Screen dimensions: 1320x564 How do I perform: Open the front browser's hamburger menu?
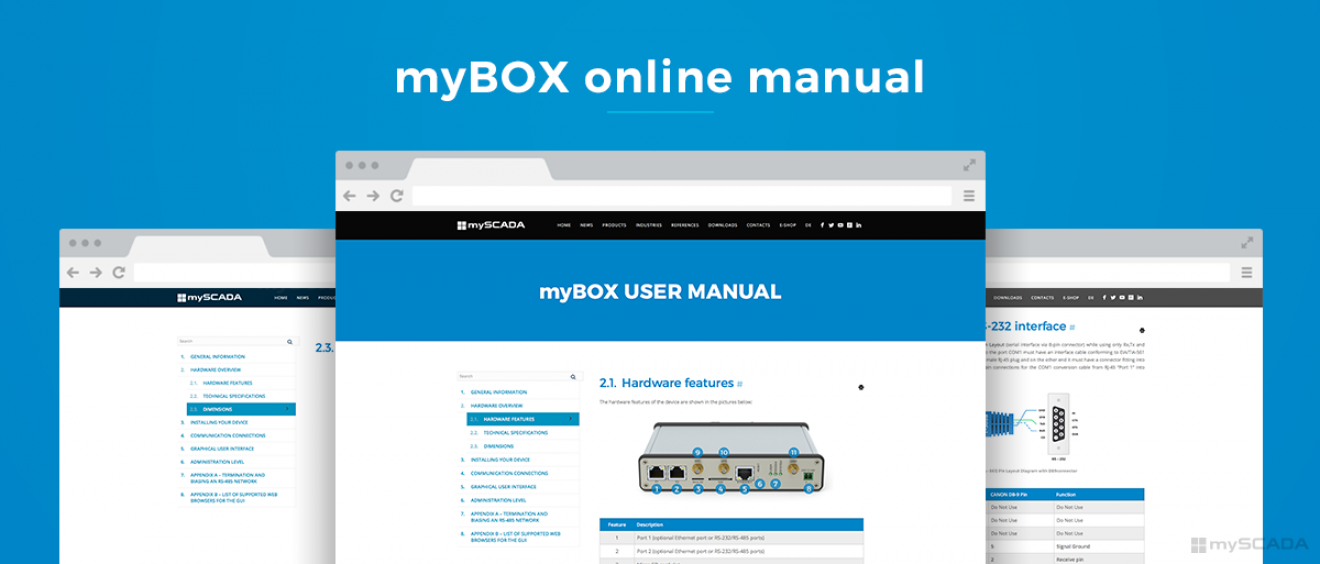point(968,195)
